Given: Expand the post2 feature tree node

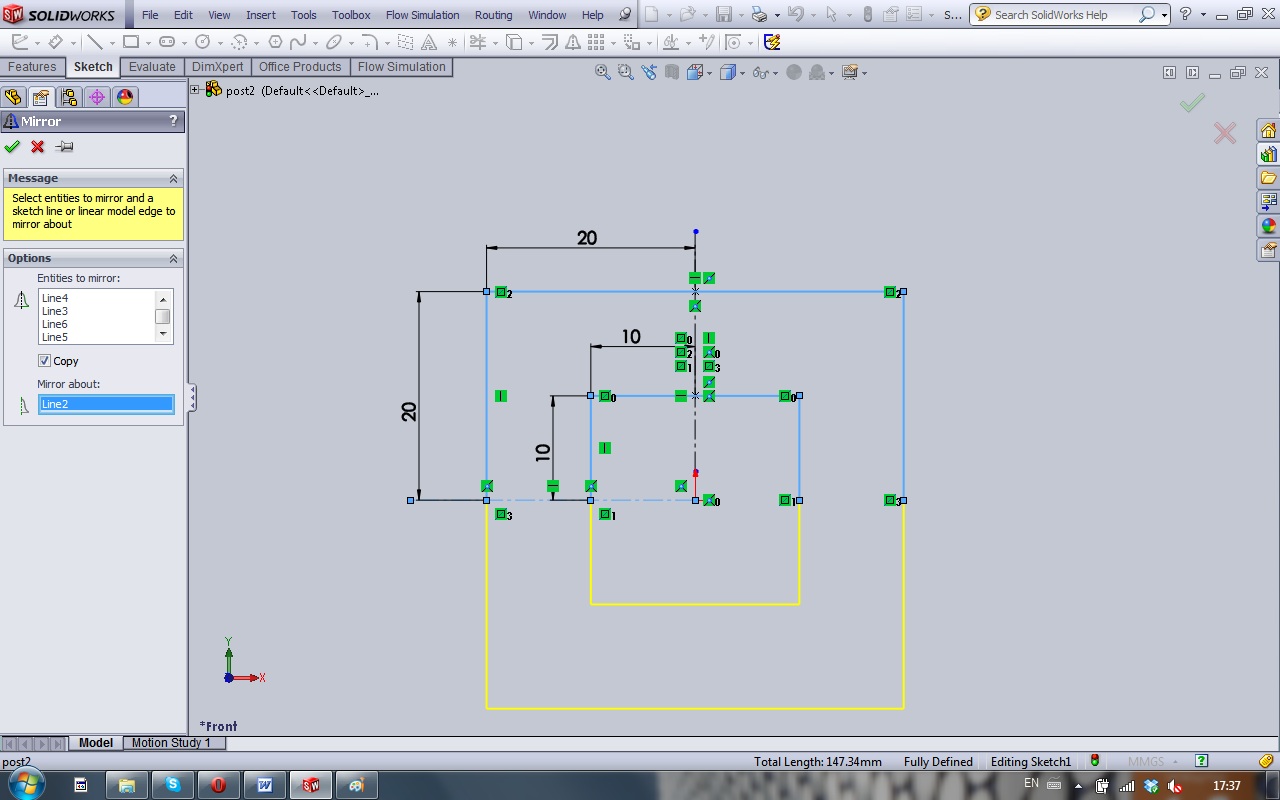Looking at the screenshot, I should (195, 90).
